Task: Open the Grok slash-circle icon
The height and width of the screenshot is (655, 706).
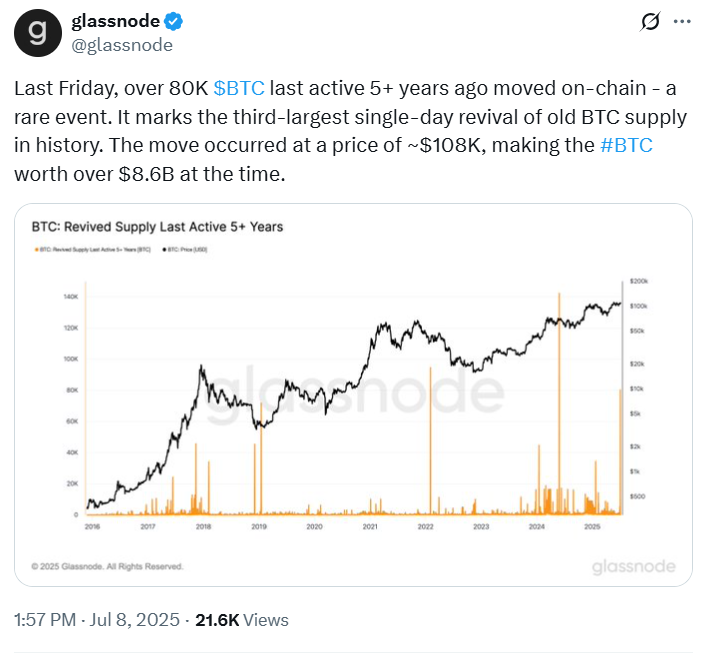Action: [650, 22]
